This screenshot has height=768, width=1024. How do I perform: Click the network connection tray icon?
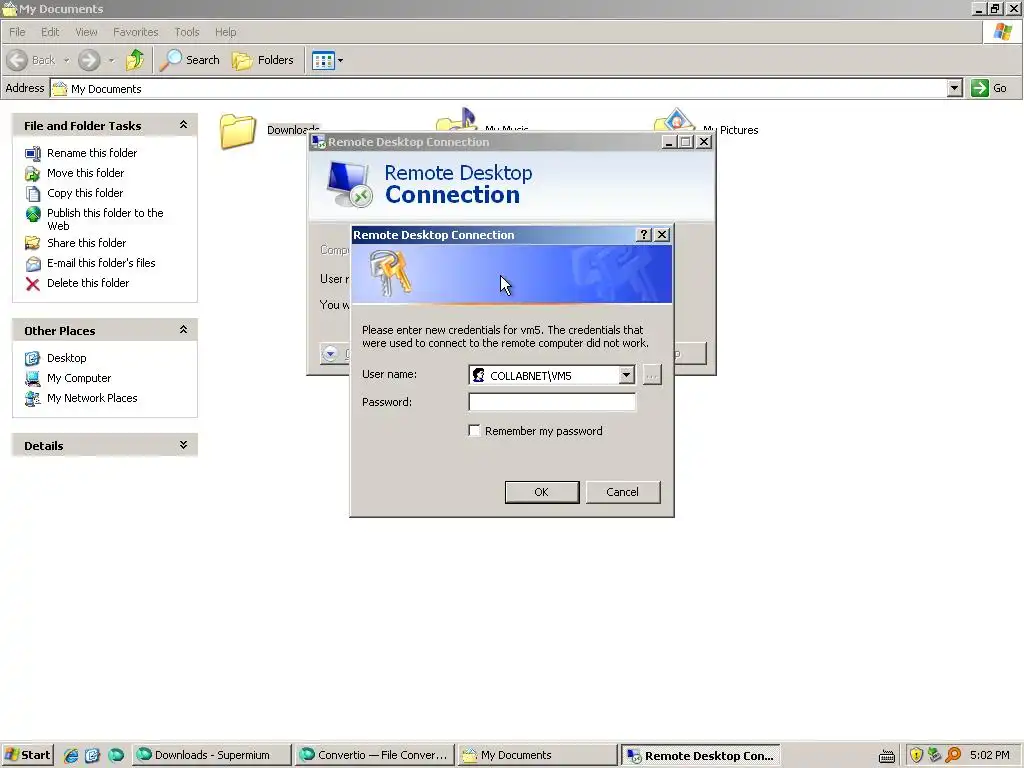(935, 756)
